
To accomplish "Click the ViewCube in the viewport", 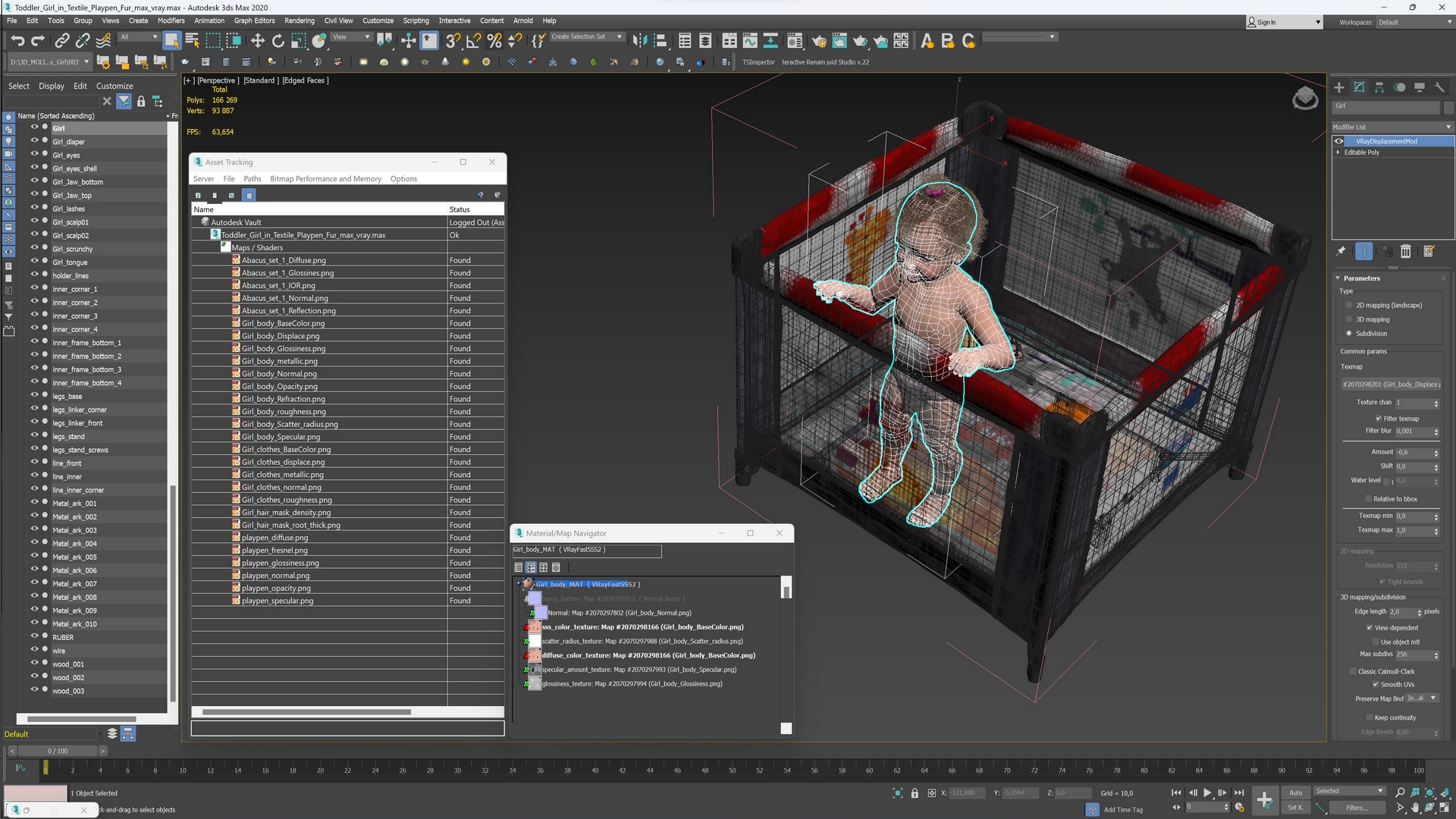I will [x=1305, y=98].
